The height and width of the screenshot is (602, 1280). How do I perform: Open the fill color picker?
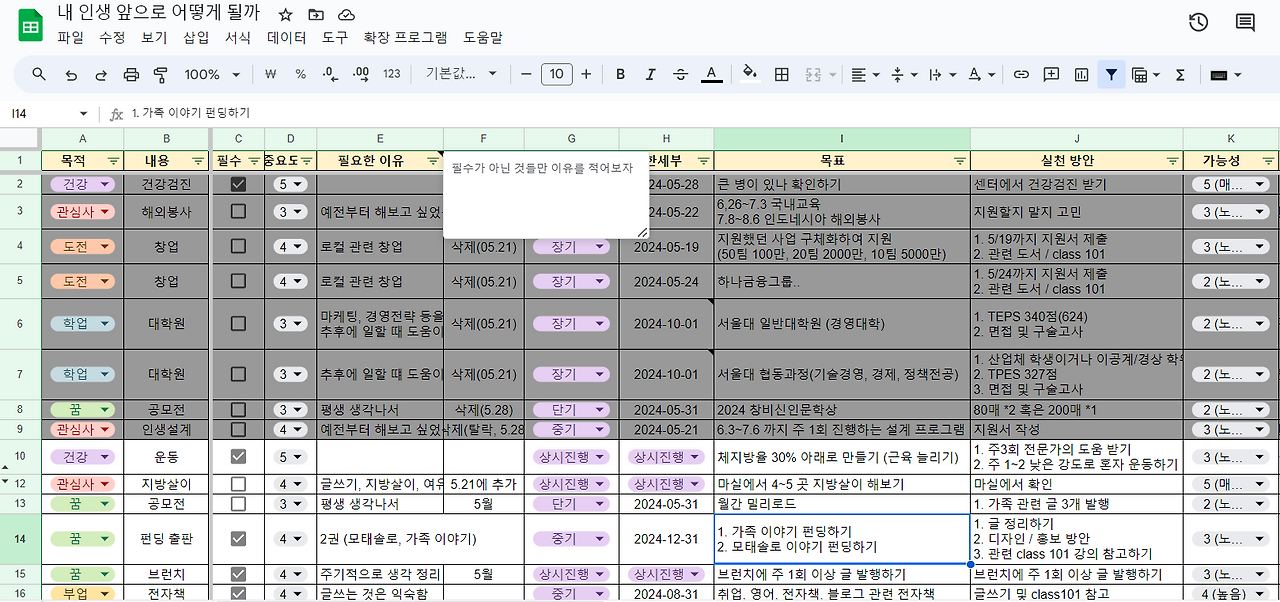click(751, 74)
